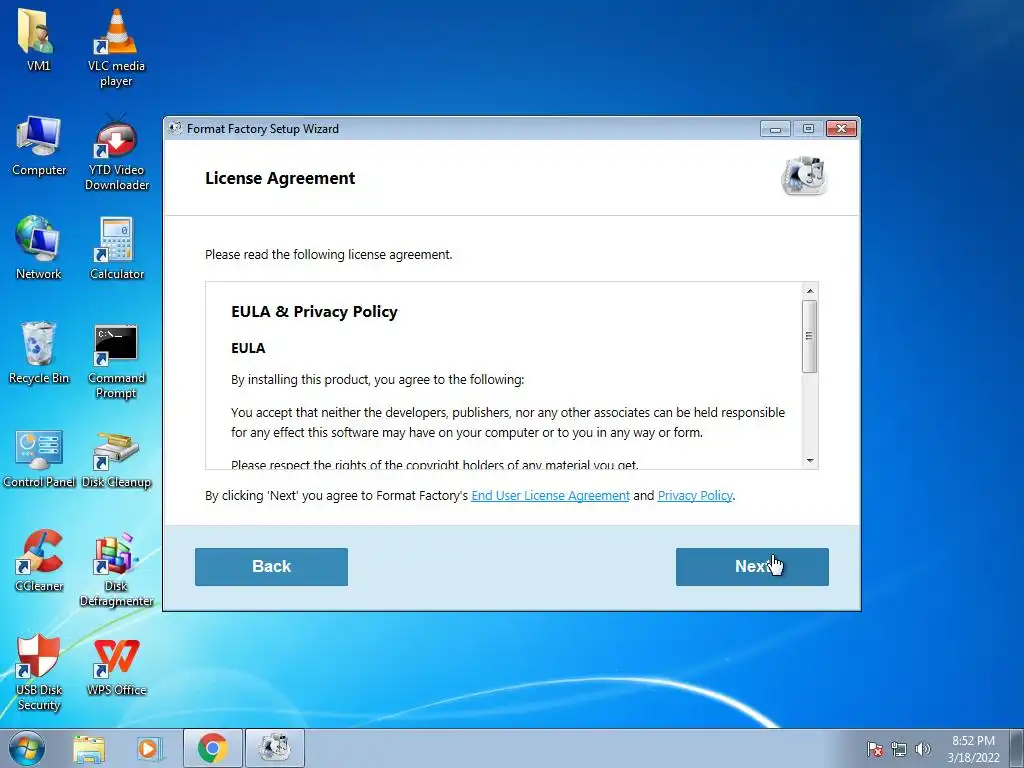Click the Format Factory logo in the wizard header
Image resolution: width=1024 pixels, height=768 pixels.
pyautogui.click(x=805, y=176)
